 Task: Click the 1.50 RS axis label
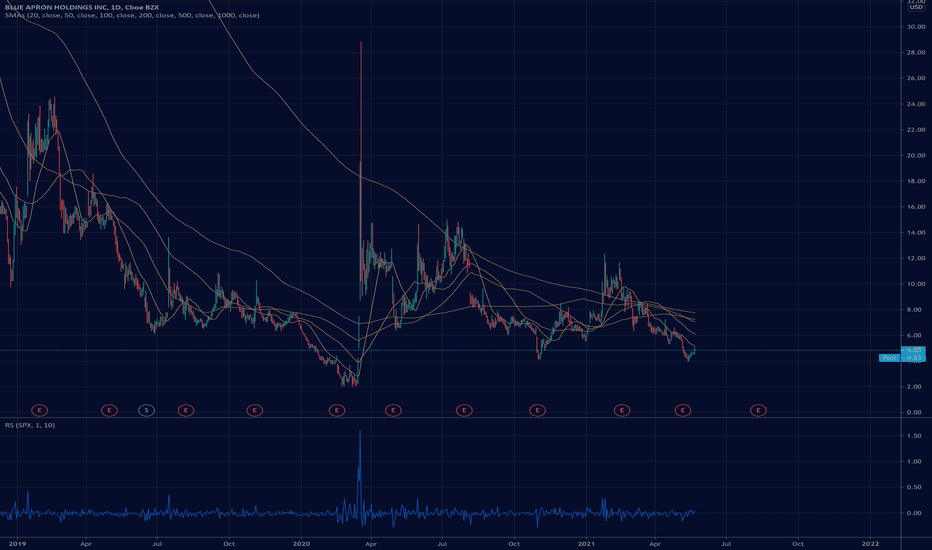click(914, 436)
